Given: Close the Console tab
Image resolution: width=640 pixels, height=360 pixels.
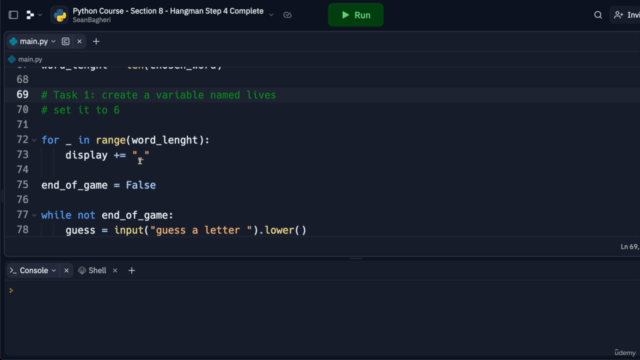Looking at the screenshot, I should click(x=66, y=271).
